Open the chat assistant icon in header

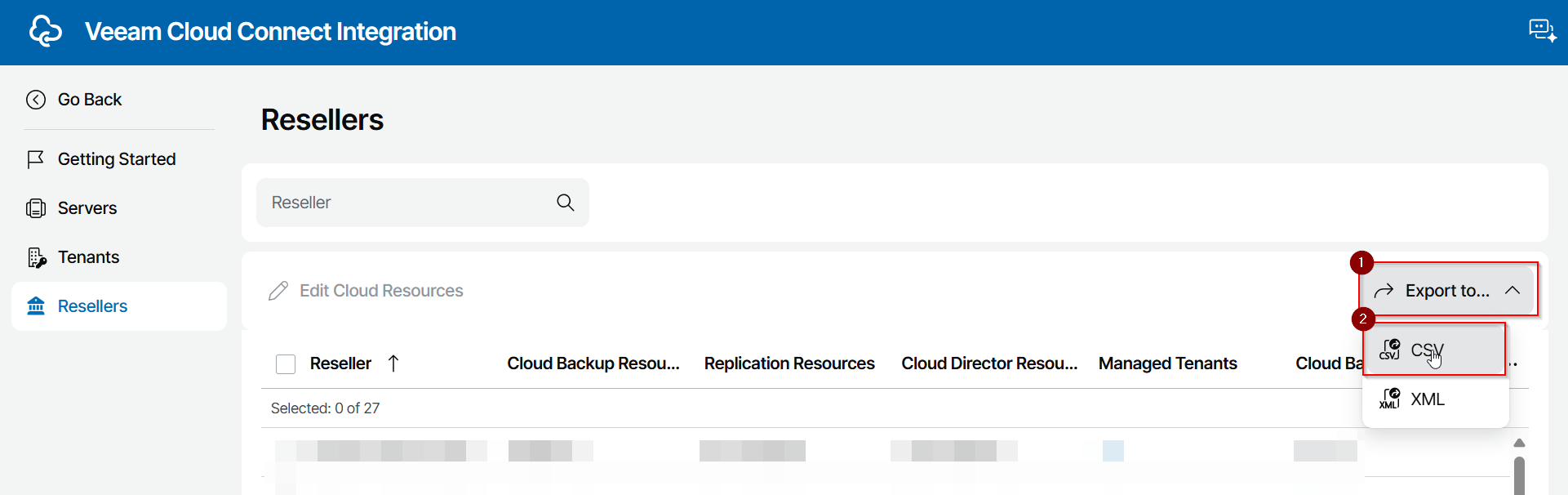pyautogui.click(x=1542, y=31)
